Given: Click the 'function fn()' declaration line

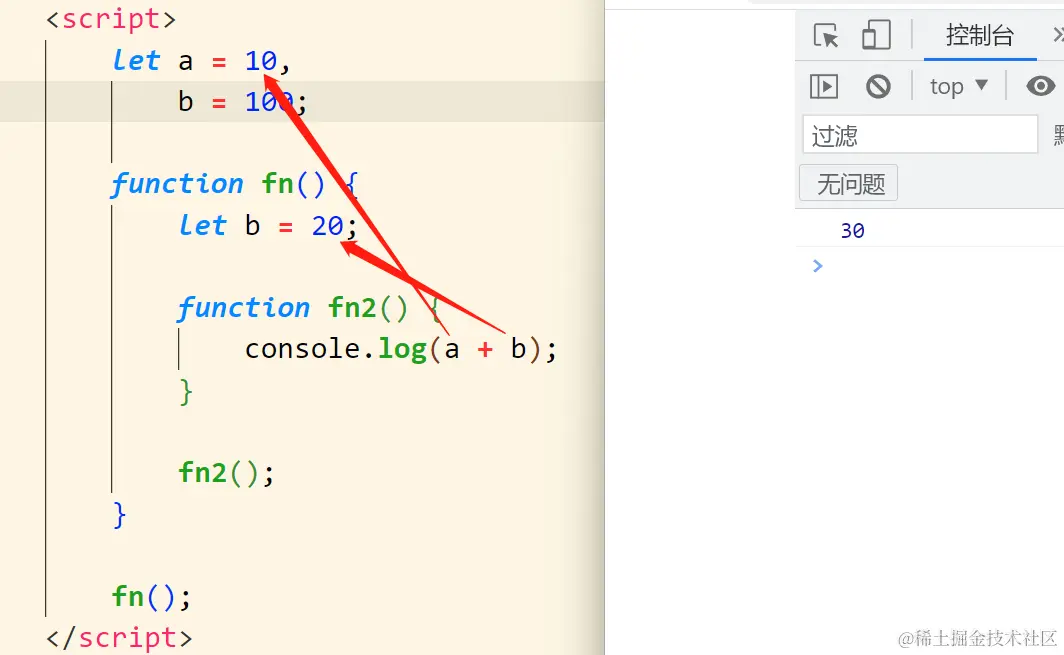Looking at the screenshot, I should [x=235, y=184].
